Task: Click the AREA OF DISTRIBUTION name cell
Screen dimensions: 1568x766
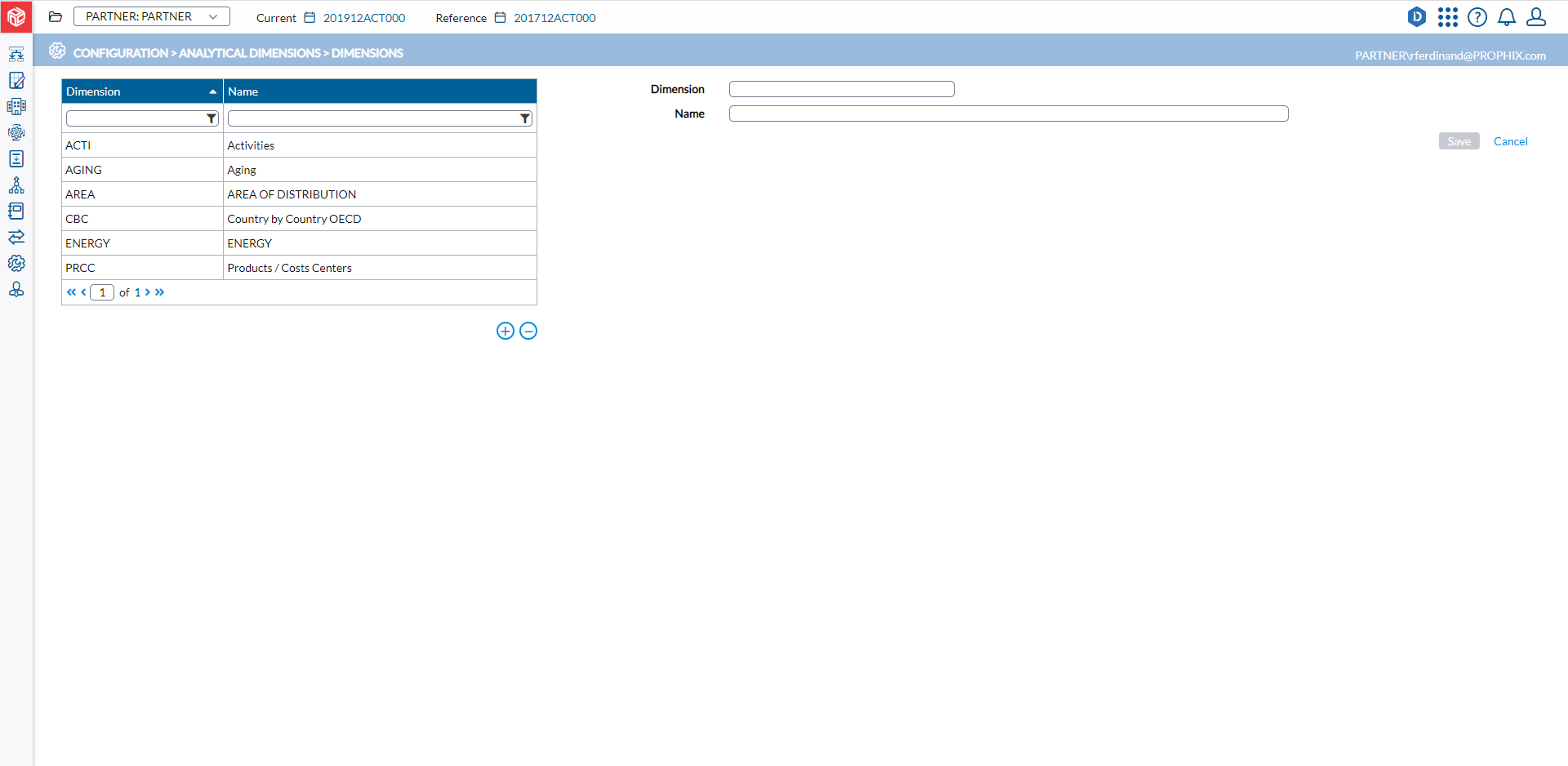Action: (x=380, y=194)
